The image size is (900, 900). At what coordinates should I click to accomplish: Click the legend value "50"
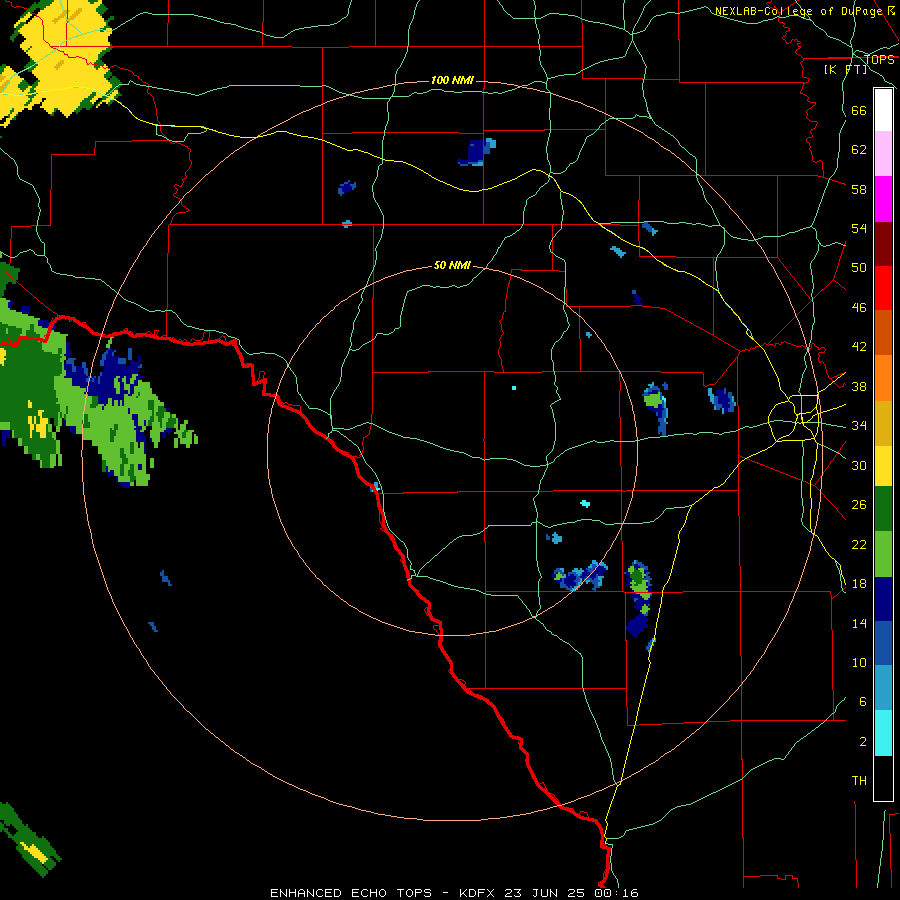[859, 267]
